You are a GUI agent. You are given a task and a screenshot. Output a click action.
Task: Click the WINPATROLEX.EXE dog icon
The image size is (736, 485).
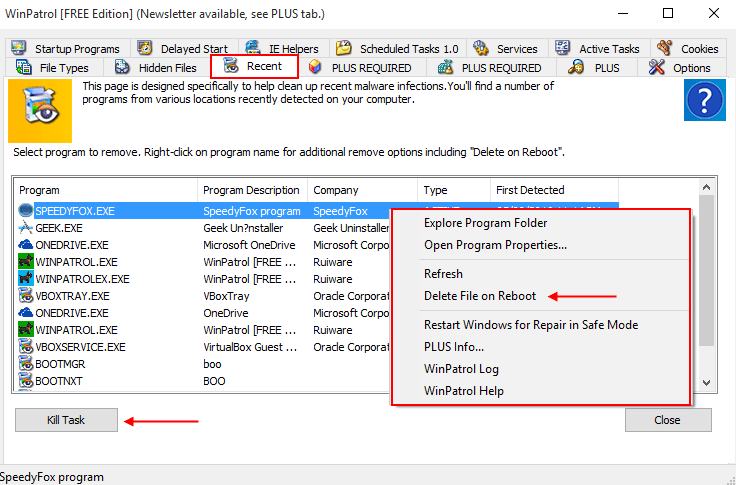26,279
